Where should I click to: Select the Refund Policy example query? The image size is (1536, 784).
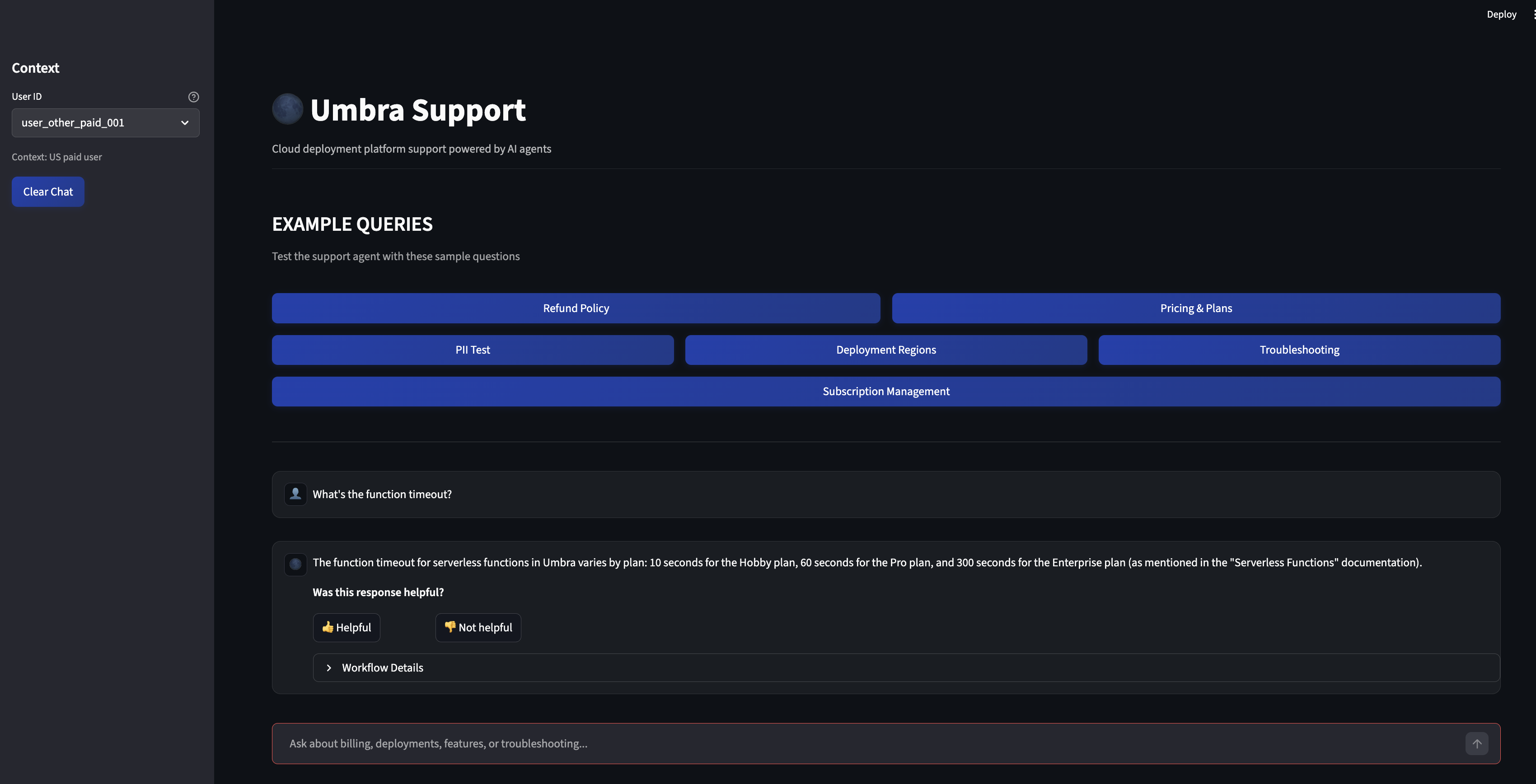[576, 308]
